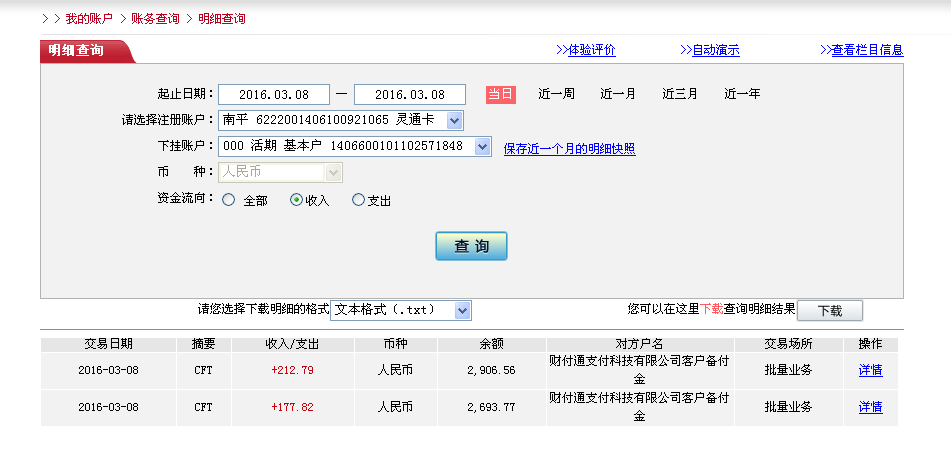Open the download format dropdown

[x=461, y=310]
